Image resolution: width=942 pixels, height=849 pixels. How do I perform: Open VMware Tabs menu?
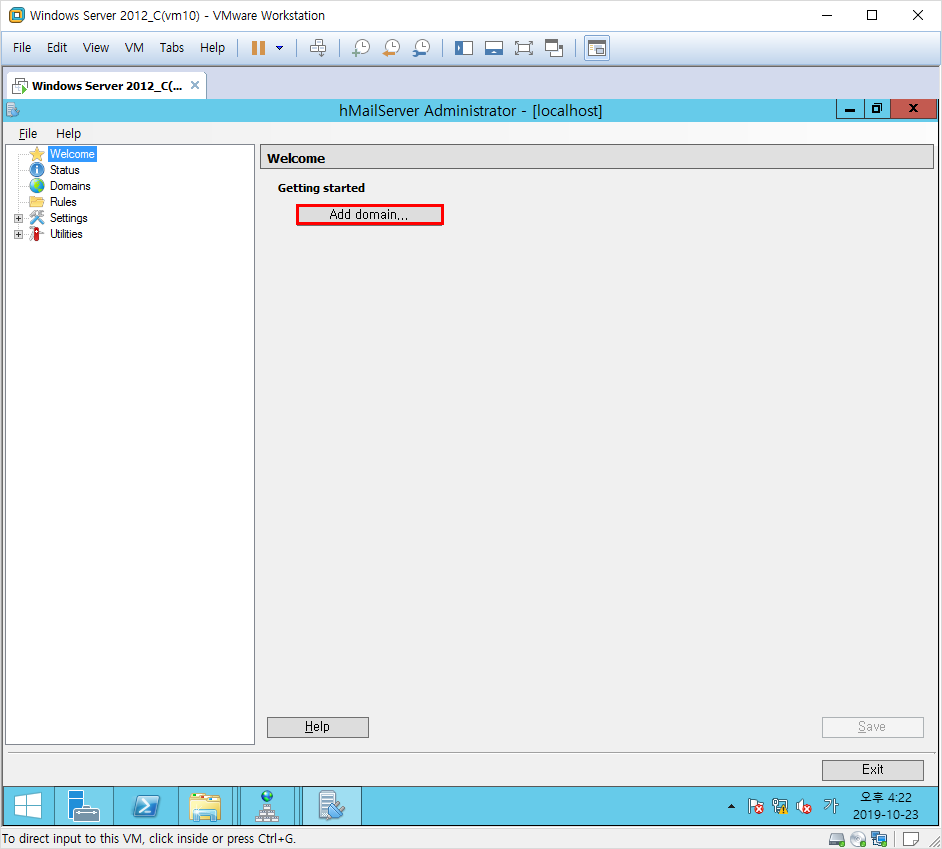[x=172, y=47]
